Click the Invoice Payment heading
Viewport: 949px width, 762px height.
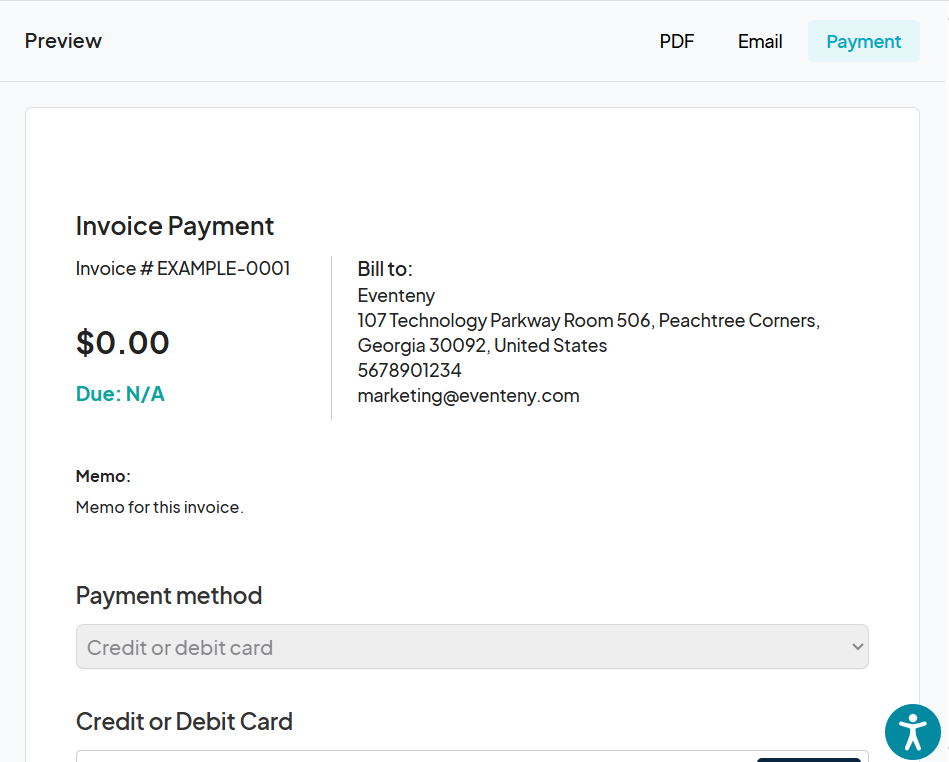[175, 226]
